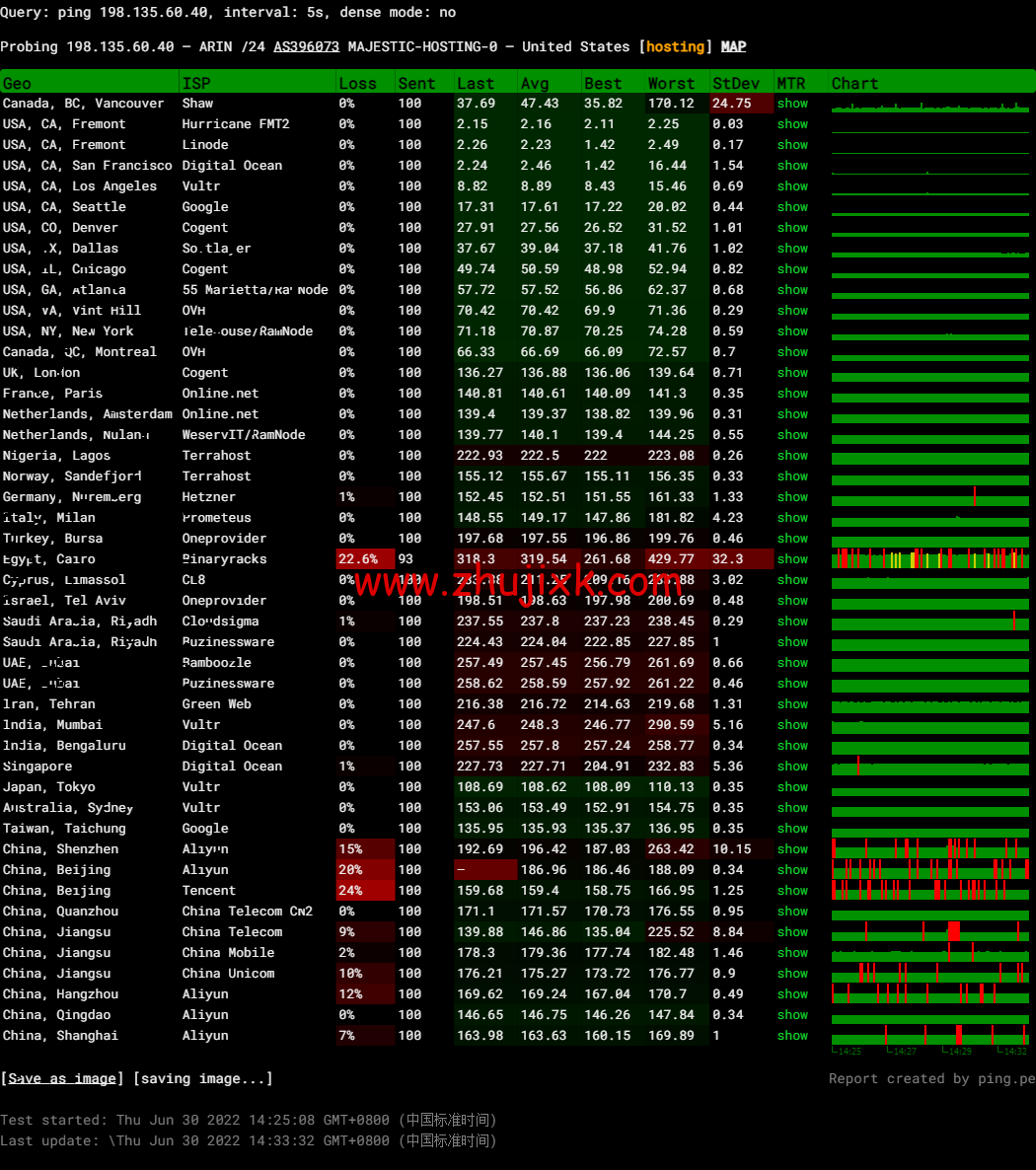Show MTR for Google Seattle

[793, 206]
